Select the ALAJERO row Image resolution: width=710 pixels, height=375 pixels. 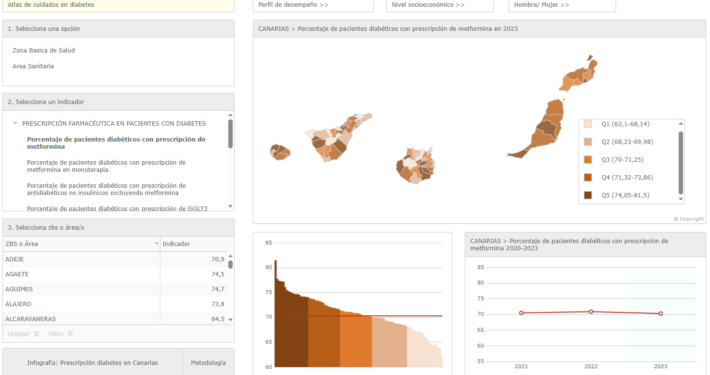pyautogui.click(x=115, y=304)
